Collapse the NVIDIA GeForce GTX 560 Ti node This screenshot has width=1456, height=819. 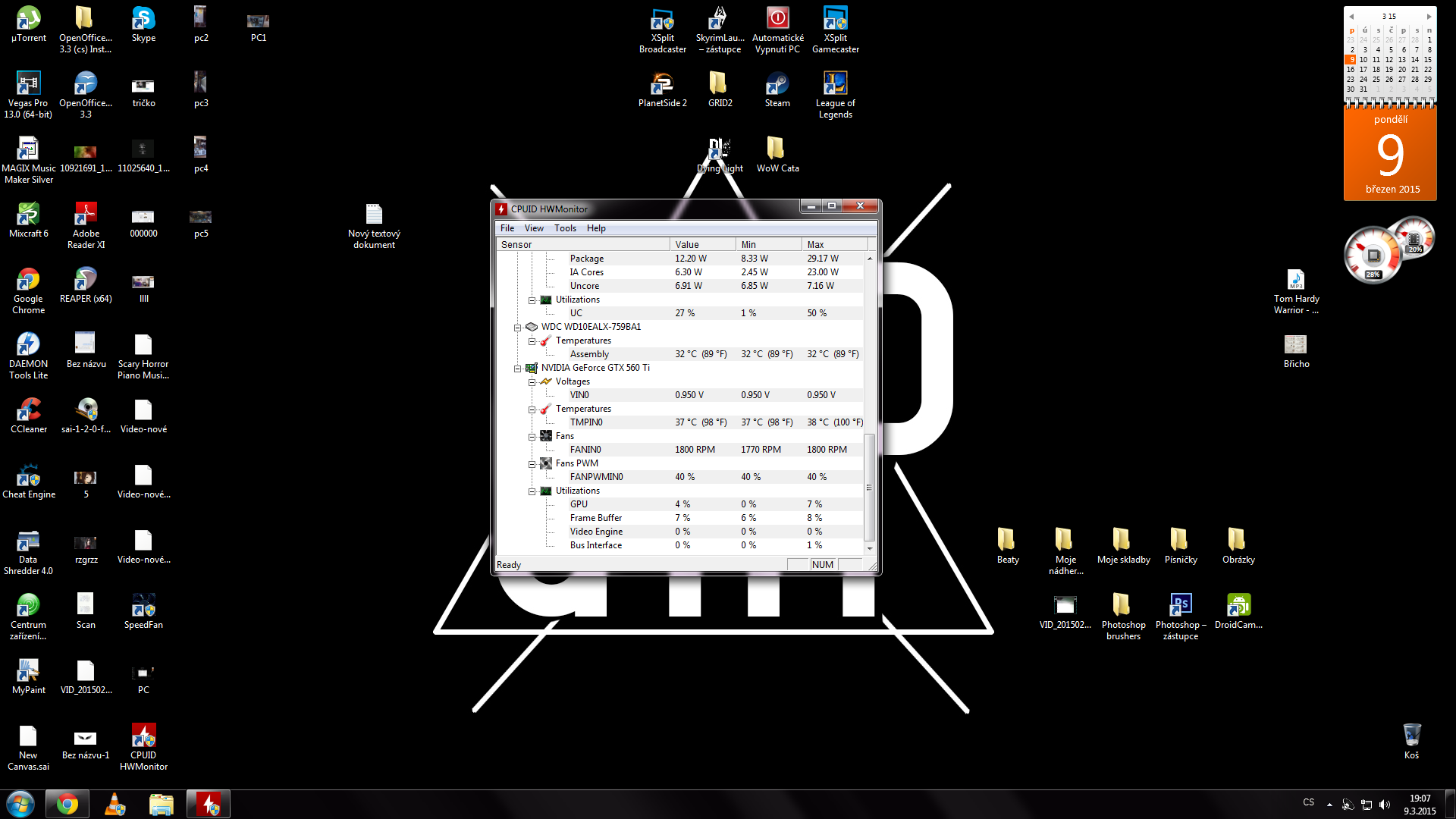[517, 369]
